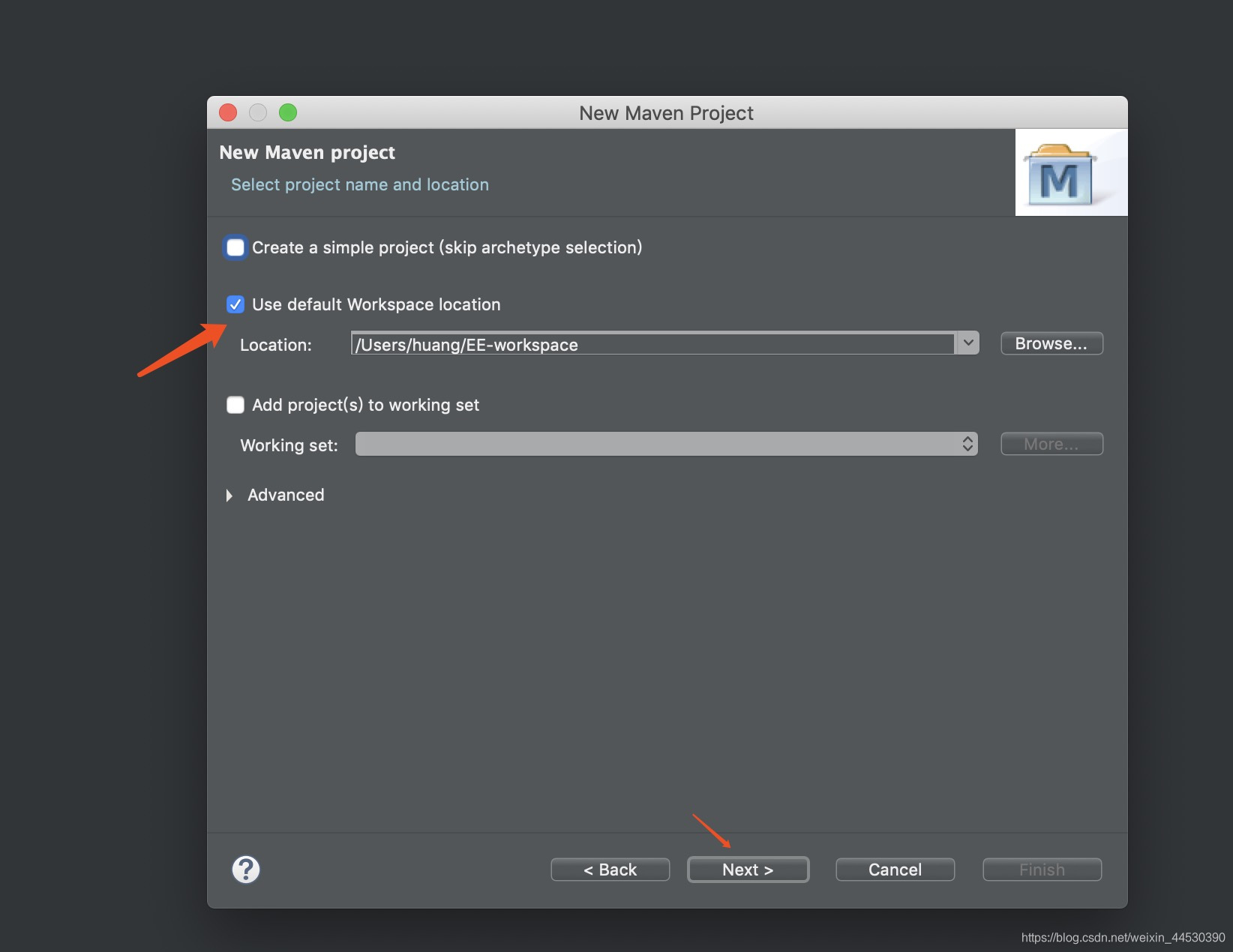Proceed with the Next > button
The width and height of the screenshot is (1233, 952).
coord(748,870)
